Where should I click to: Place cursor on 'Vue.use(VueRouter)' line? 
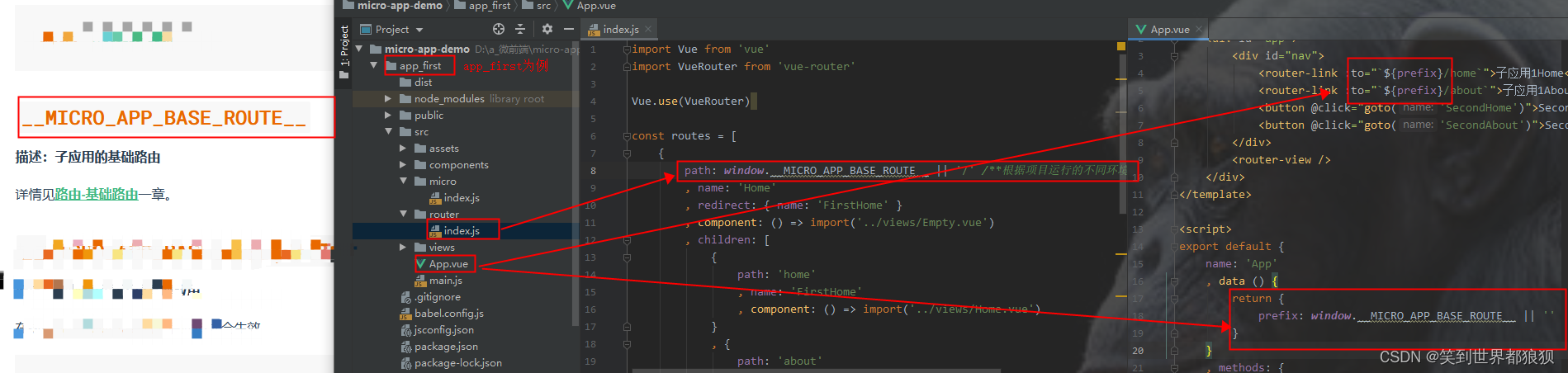pyautogui.click(x=690, y=102)
